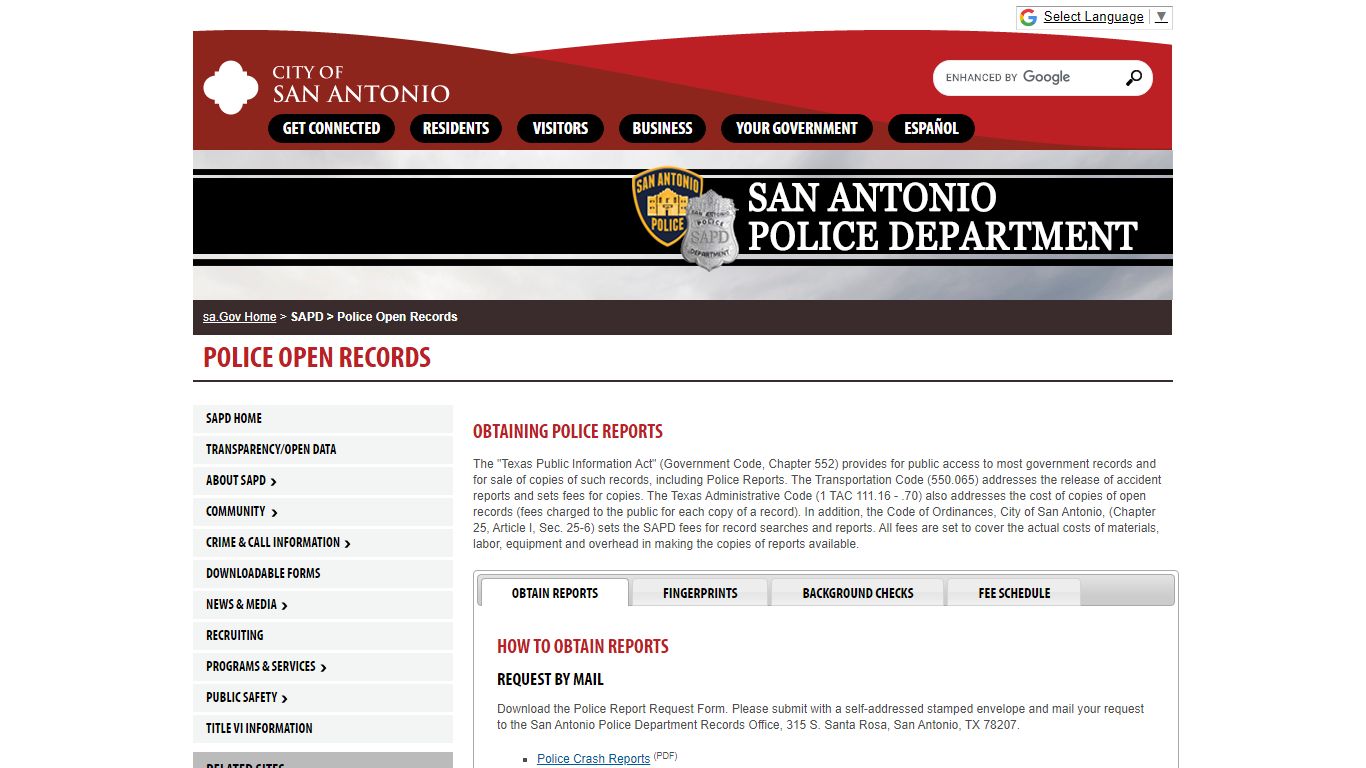This screenshot has width=1366, height=768.
Task: Click the Google branding in the search box
Action: pyautogui.click(x=1048, y=77)
